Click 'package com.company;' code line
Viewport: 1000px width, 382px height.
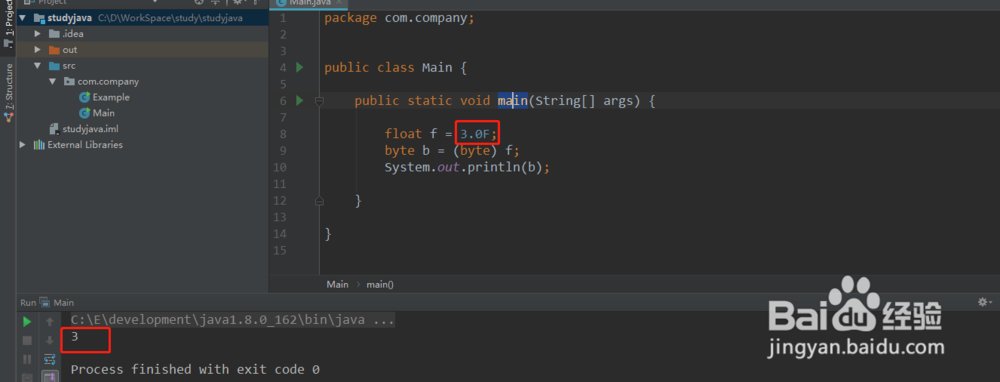[399, 18]
